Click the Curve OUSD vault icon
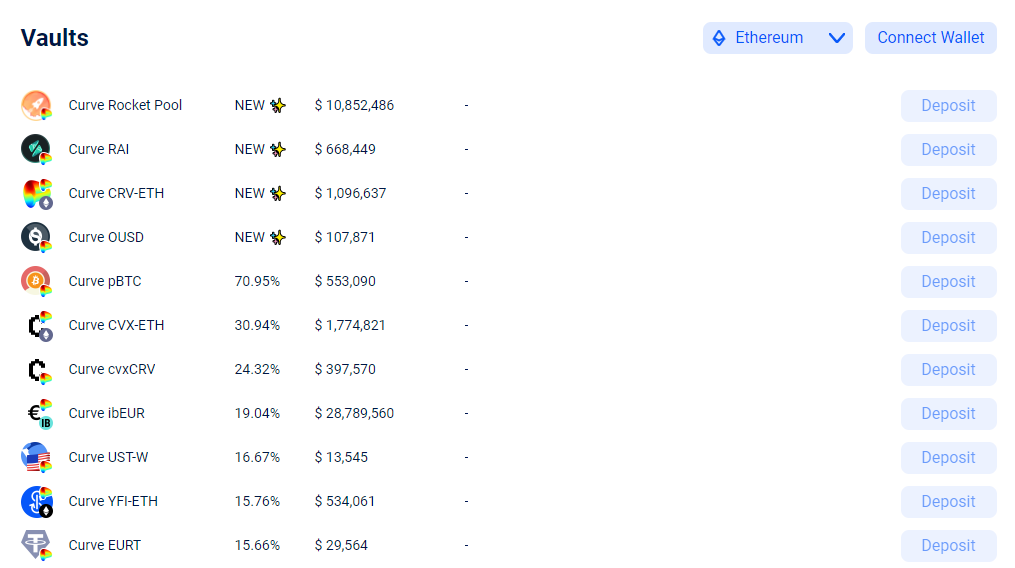1015x568 pixels. pos(36,238)
